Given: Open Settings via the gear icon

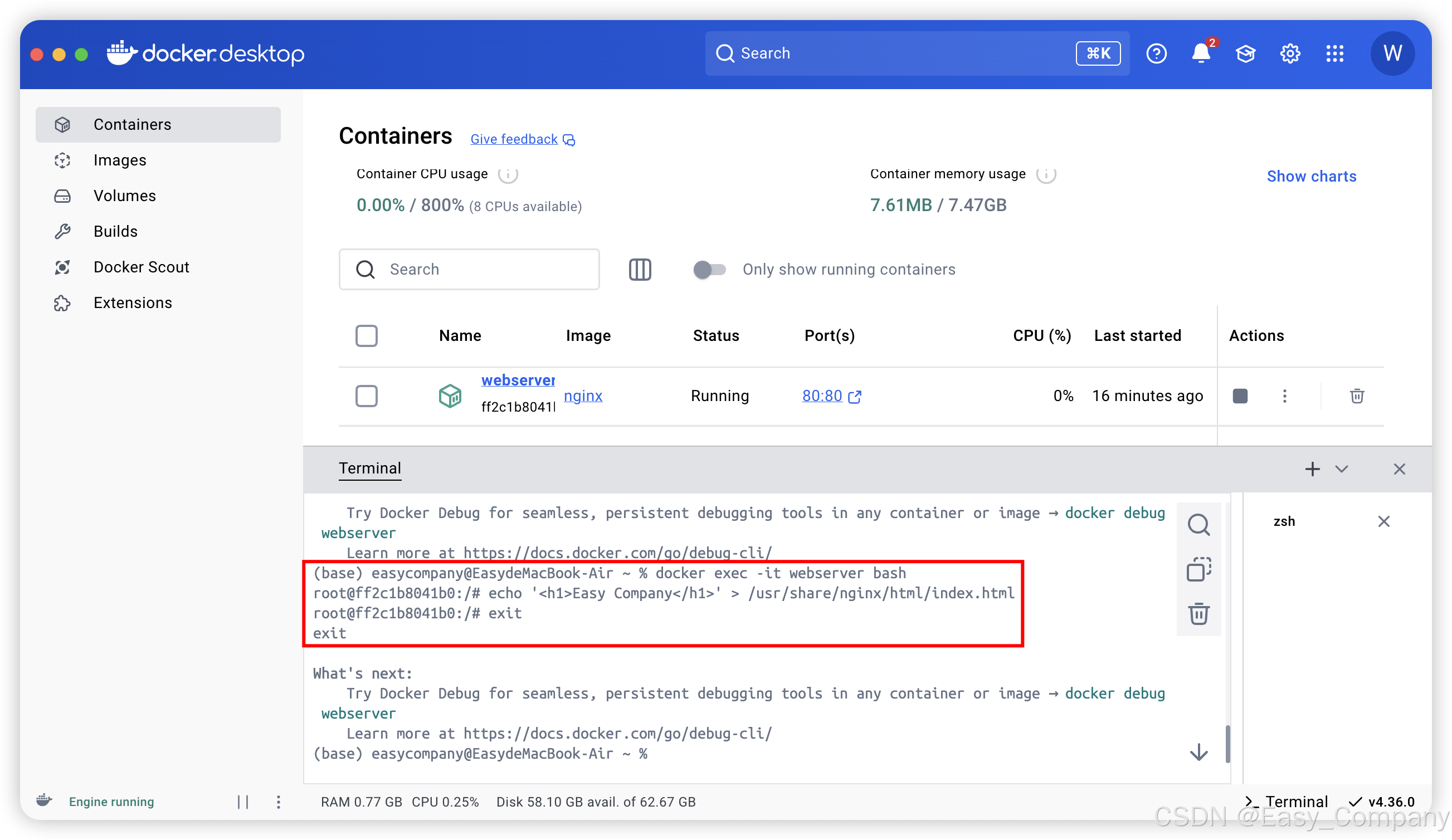Looking at the screenshot, I should [x=1289, y=53].
